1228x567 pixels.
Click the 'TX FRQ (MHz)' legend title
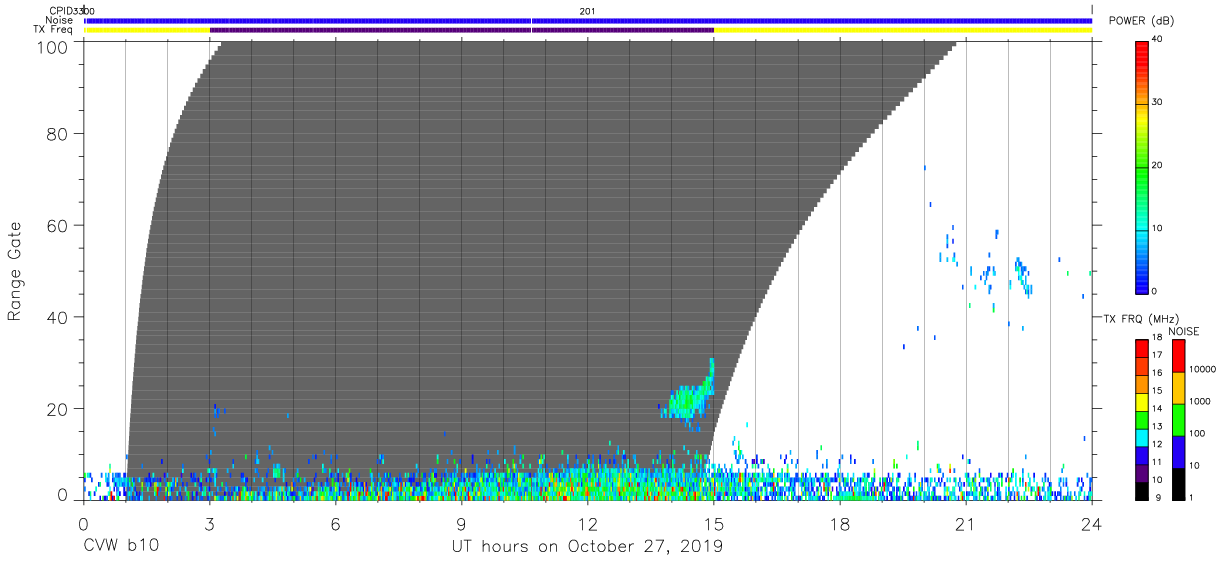(x=1140, y=319)
